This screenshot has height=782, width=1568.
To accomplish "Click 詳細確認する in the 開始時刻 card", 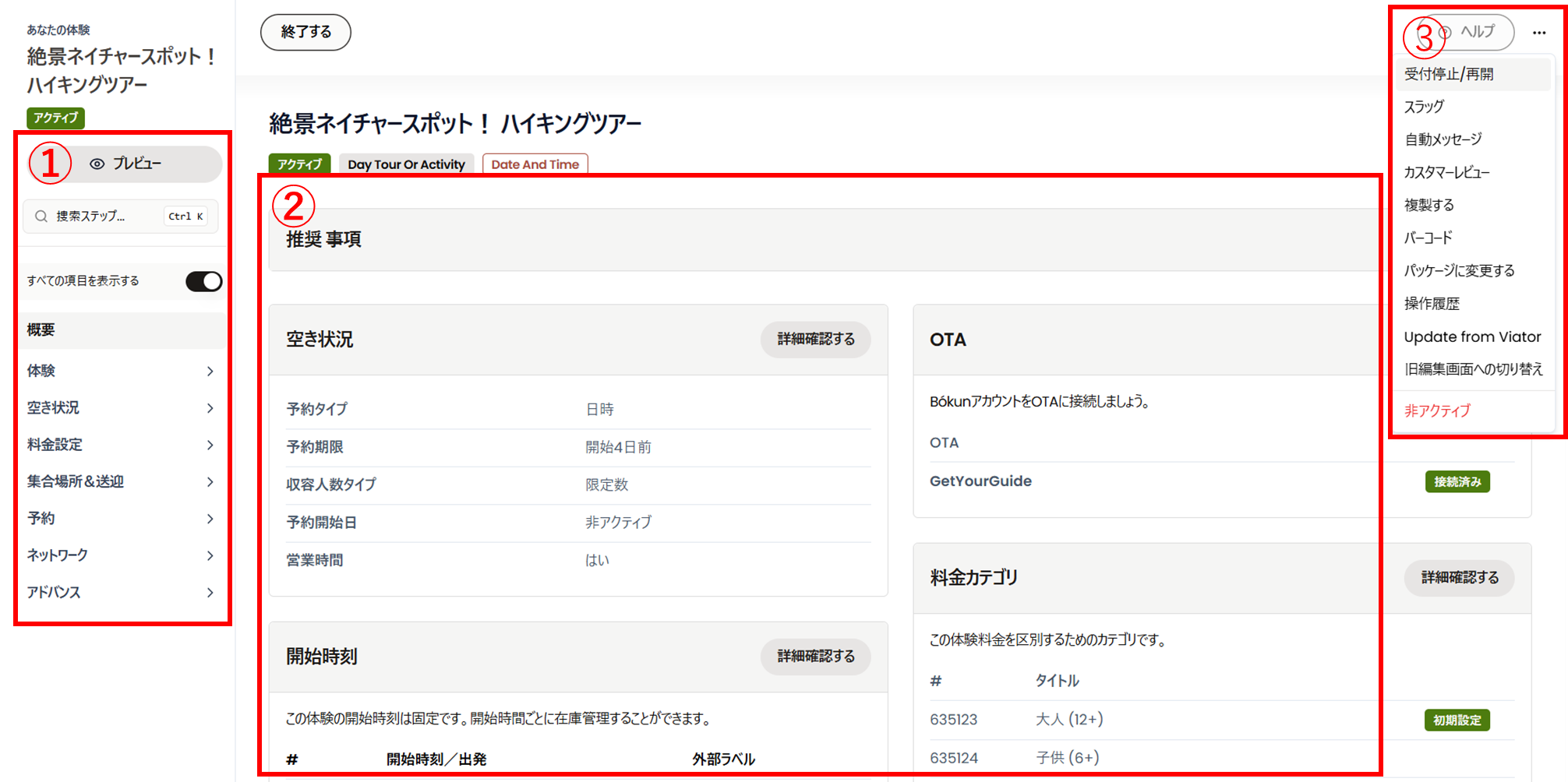I will (815, 657).
